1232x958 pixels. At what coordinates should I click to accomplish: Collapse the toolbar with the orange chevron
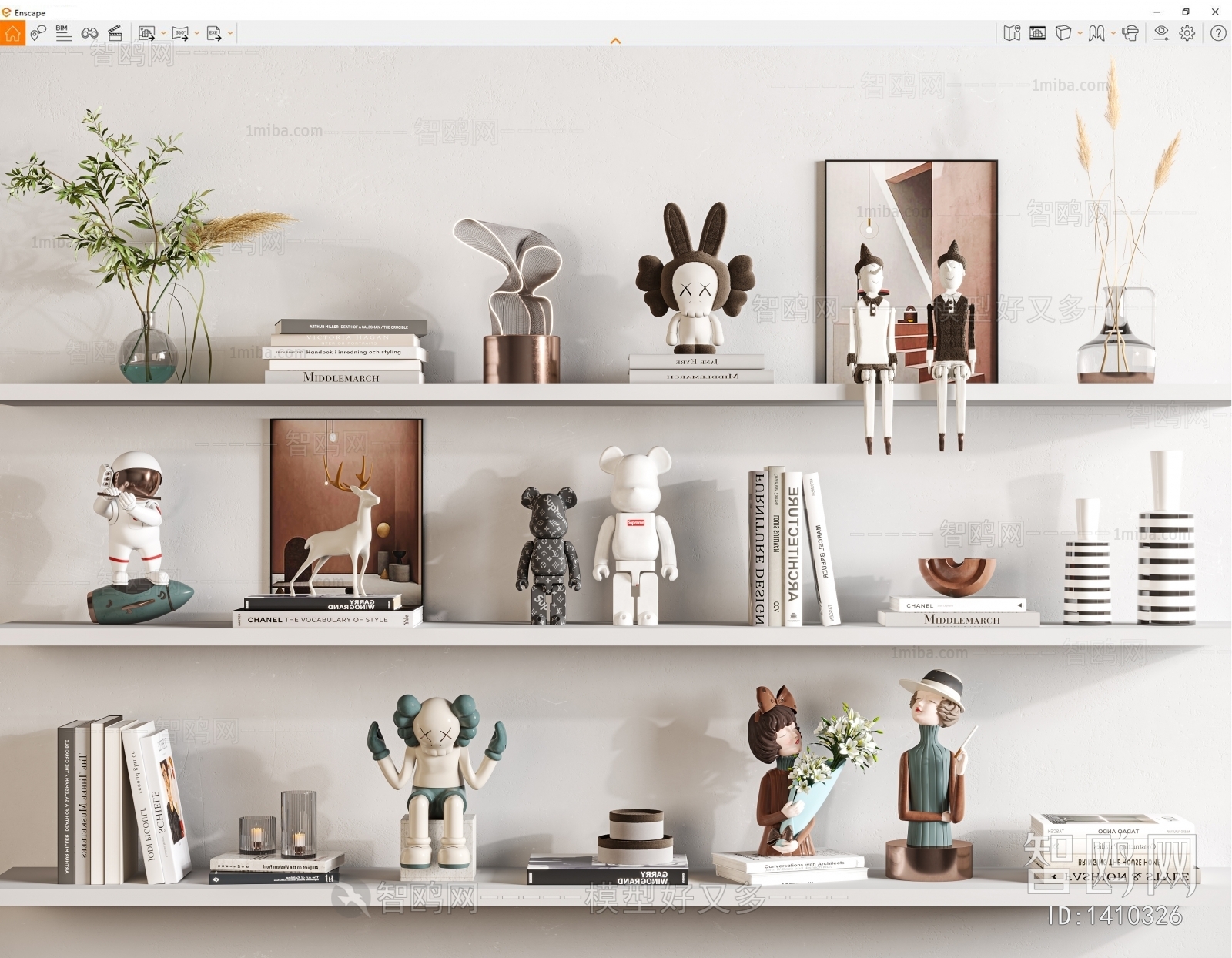(x=615, y=41)
